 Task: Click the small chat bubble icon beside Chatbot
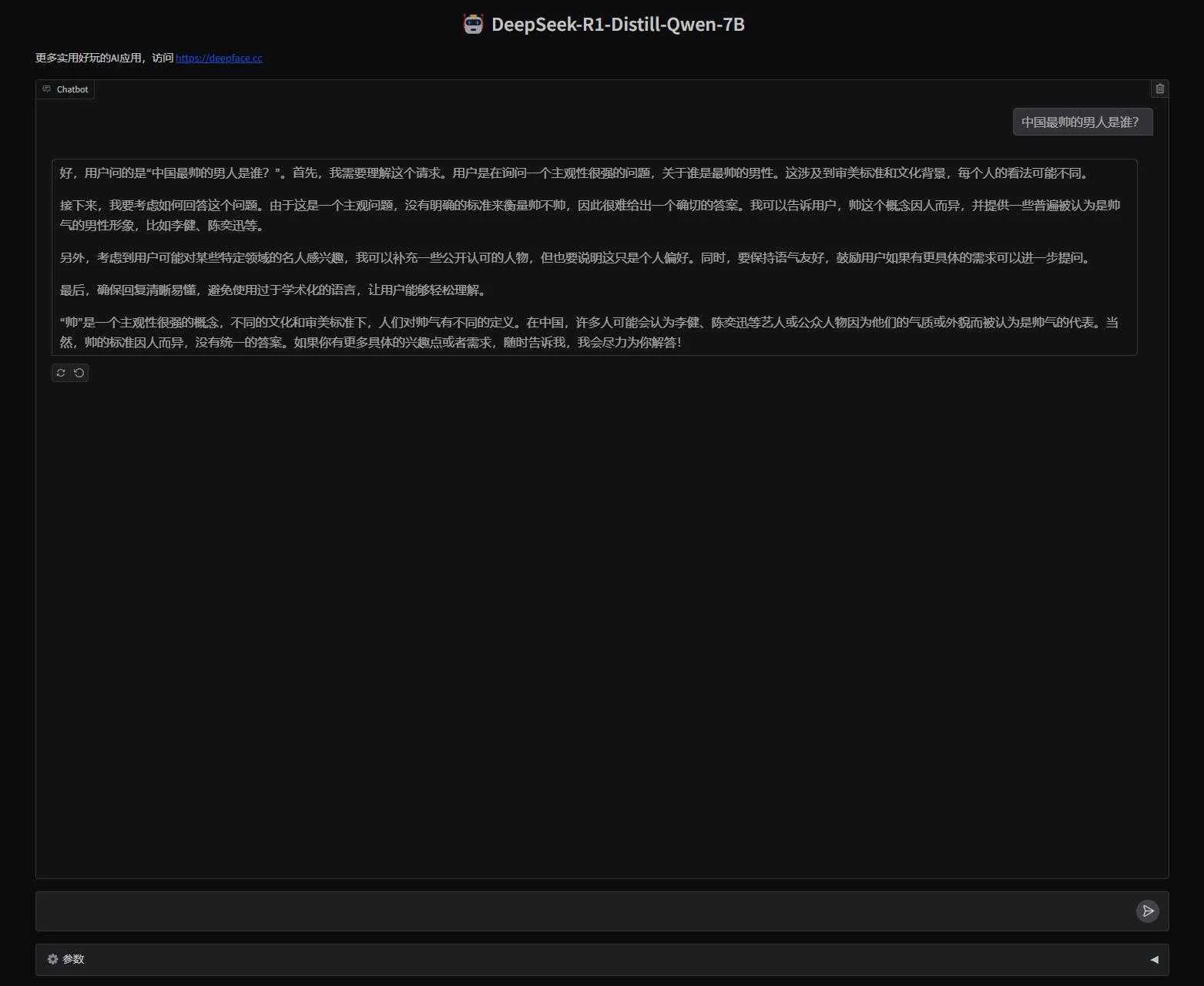(x=47, y=89)
